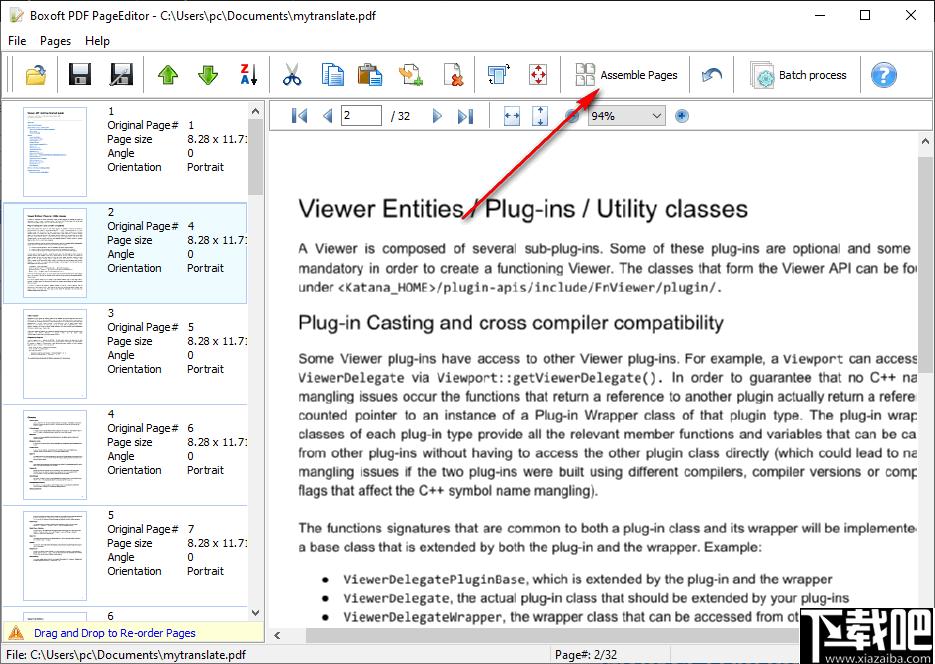Go to previous page in viewer
The image size is (935, 664).
(x=327, y=116)
